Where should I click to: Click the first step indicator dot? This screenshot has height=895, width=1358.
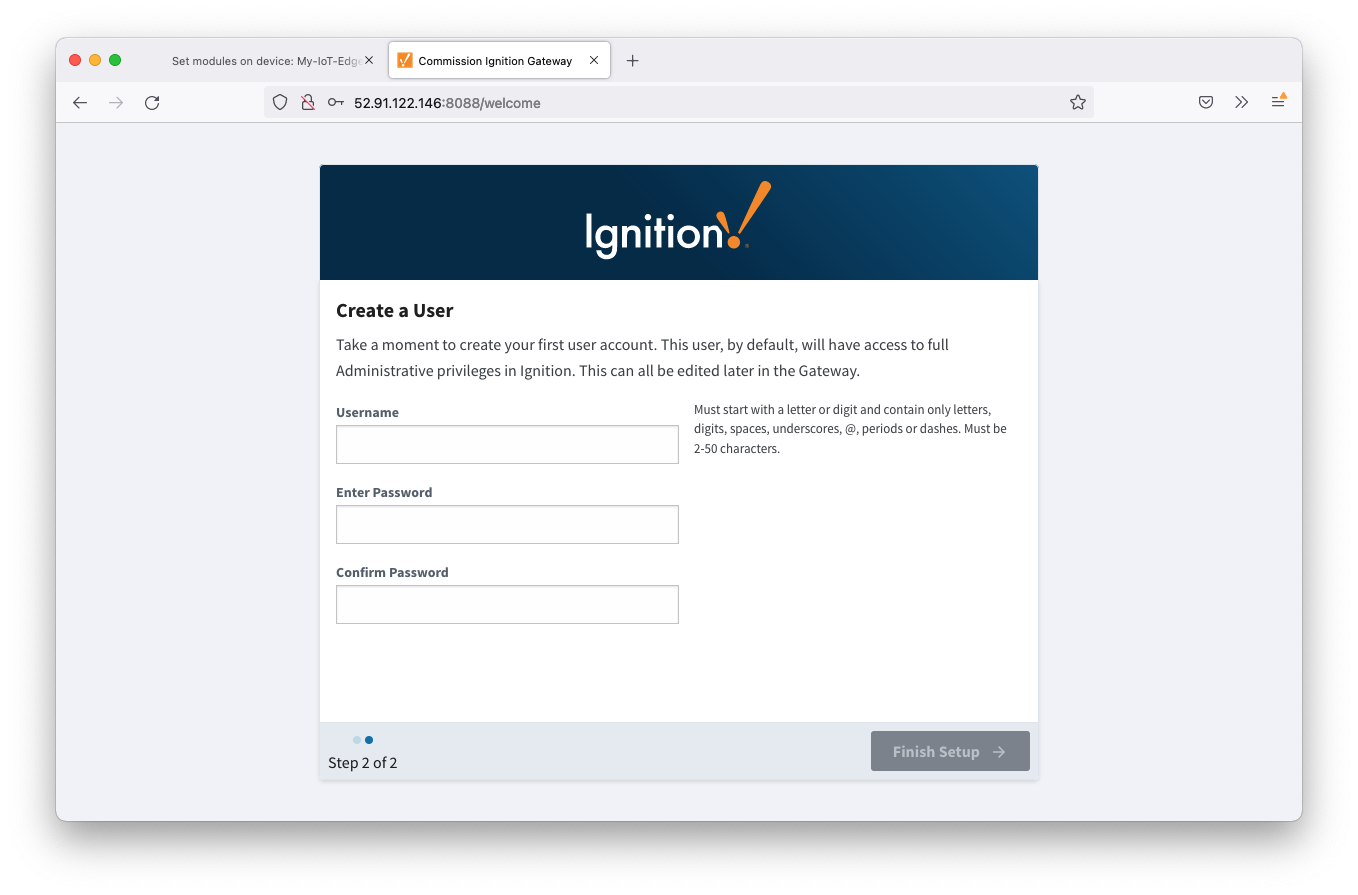(x=357, y=740)
